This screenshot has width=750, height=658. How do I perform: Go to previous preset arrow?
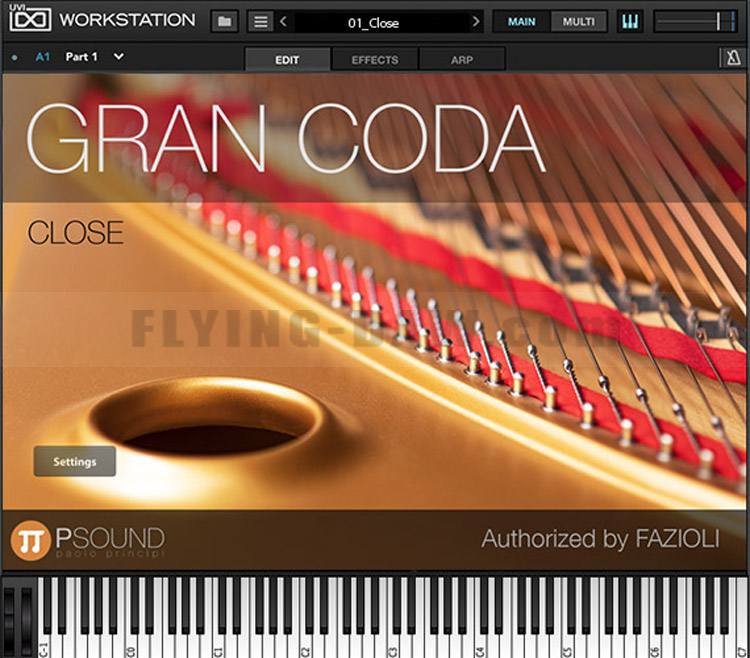click(x=284, y=22)
